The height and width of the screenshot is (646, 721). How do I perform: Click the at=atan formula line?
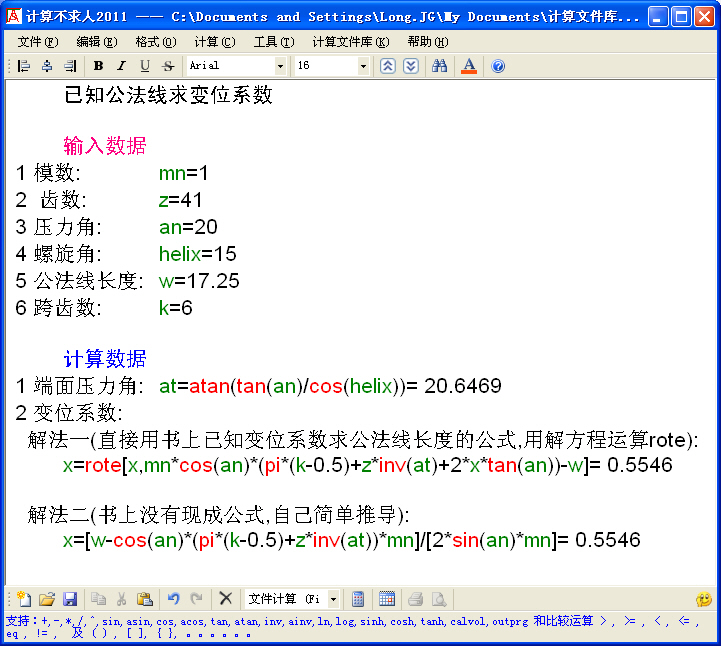330,386
